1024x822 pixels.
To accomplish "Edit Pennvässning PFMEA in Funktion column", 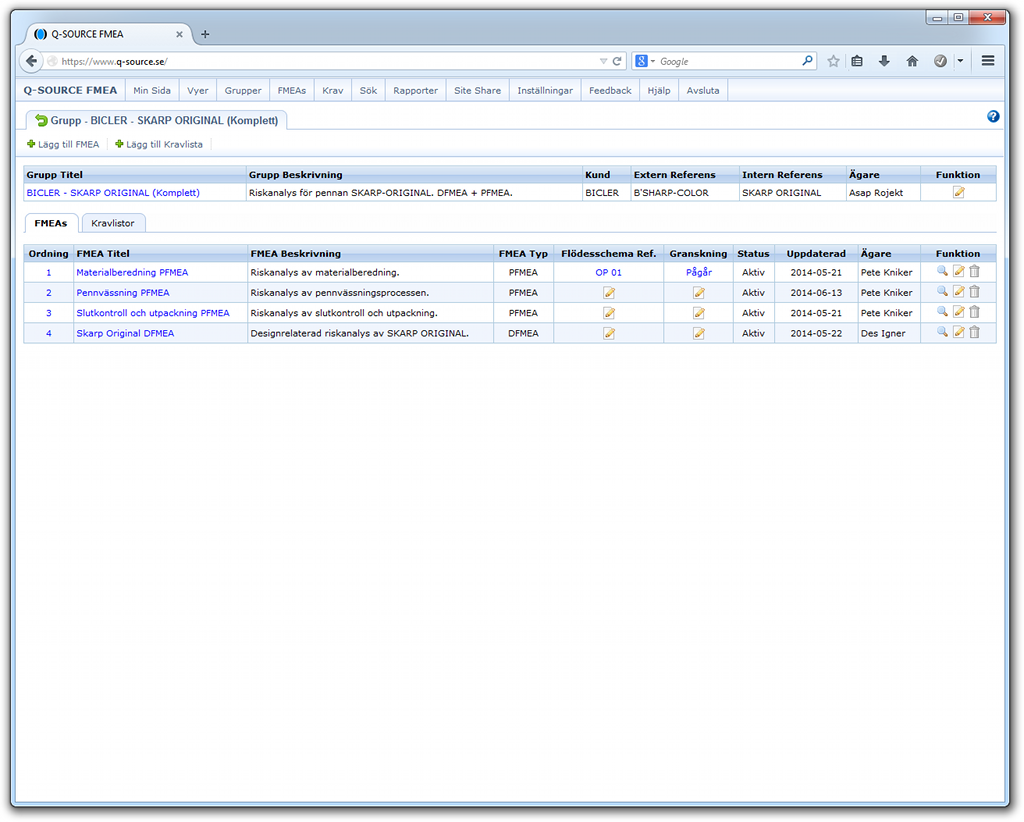I will [x=959, y=291].
